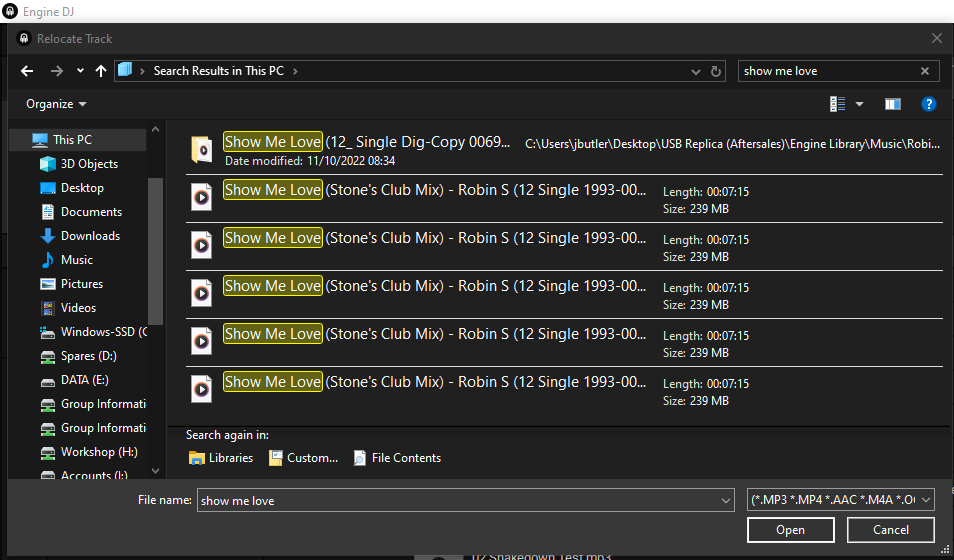Open the view options dropdown arrow
The image size is (954, 560).
[860, 104]
